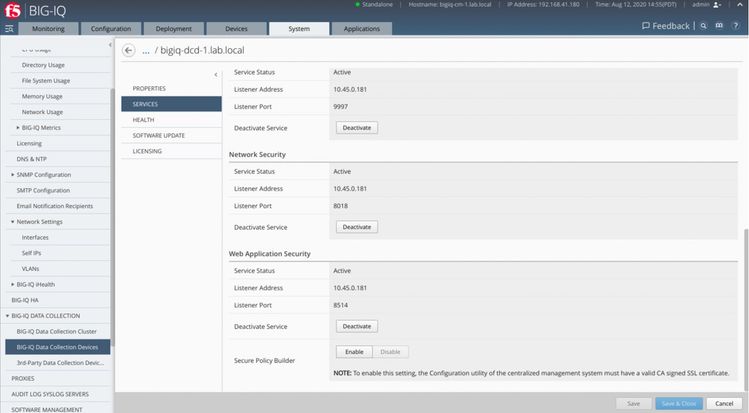The image size is (749, 413).
Task: Deactivate the service with port 9997
Action: tap(357, 128)
